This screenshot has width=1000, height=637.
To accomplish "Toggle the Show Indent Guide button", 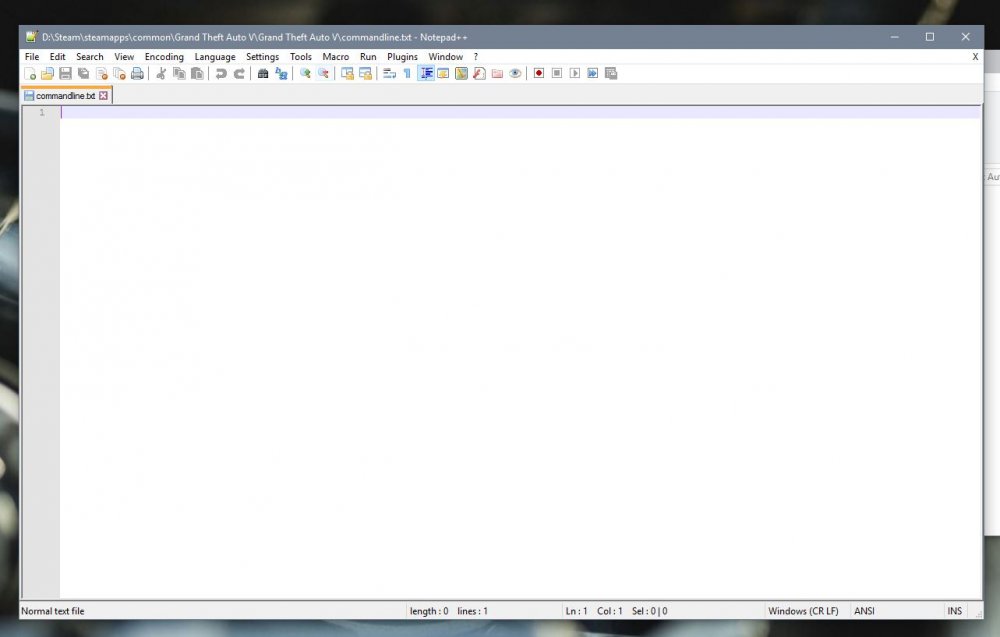I will [425, 73].
